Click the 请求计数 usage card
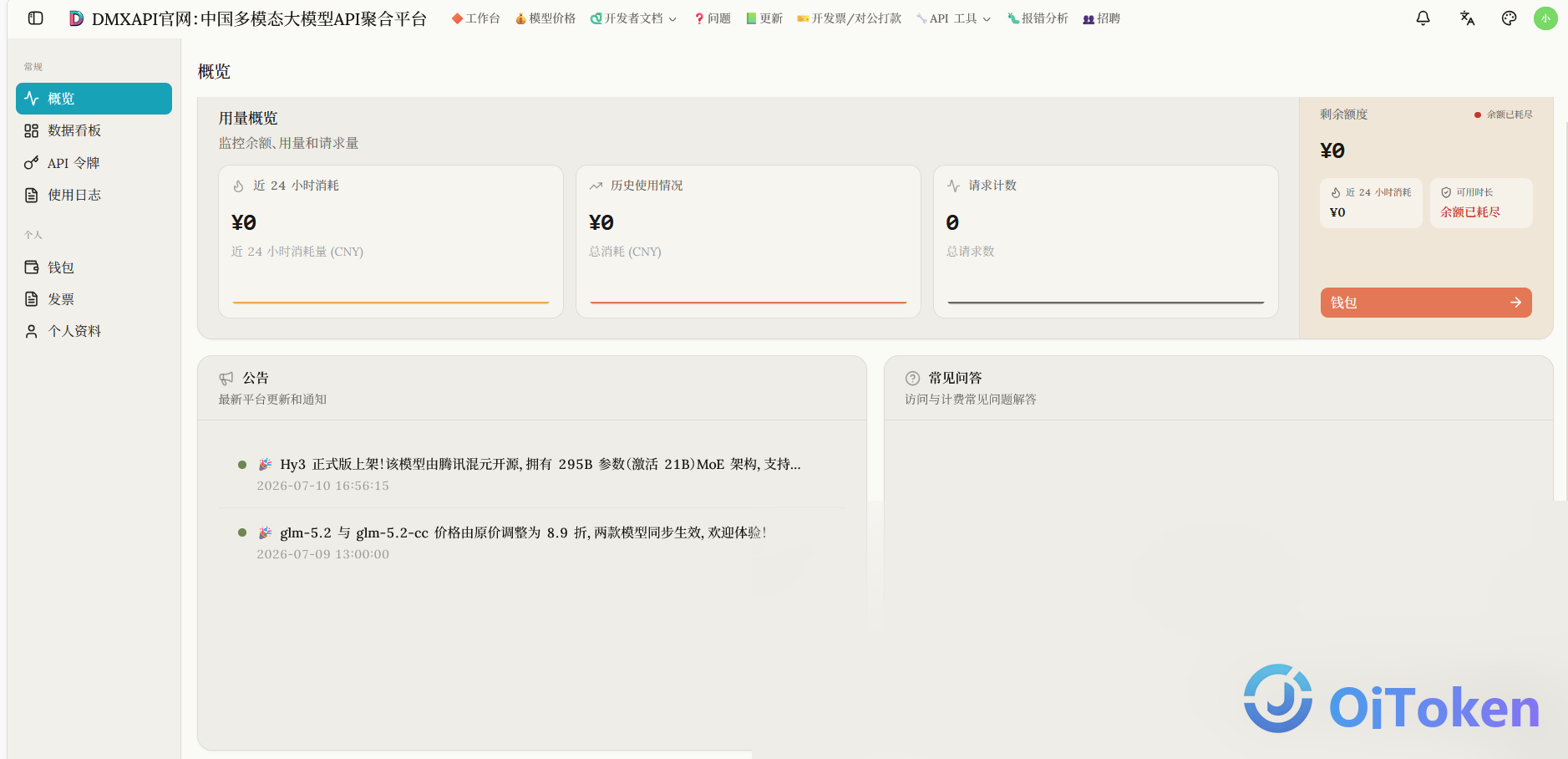This screenshot has width=1568, height=759. click(1106, 242)
